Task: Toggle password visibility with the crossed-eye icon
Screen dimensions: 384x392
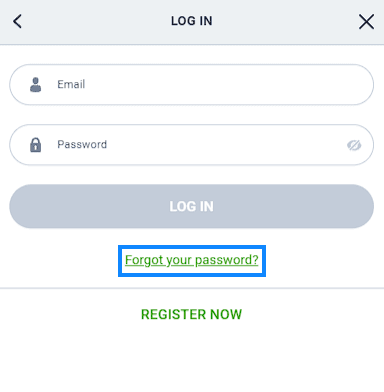Action: 354,145
